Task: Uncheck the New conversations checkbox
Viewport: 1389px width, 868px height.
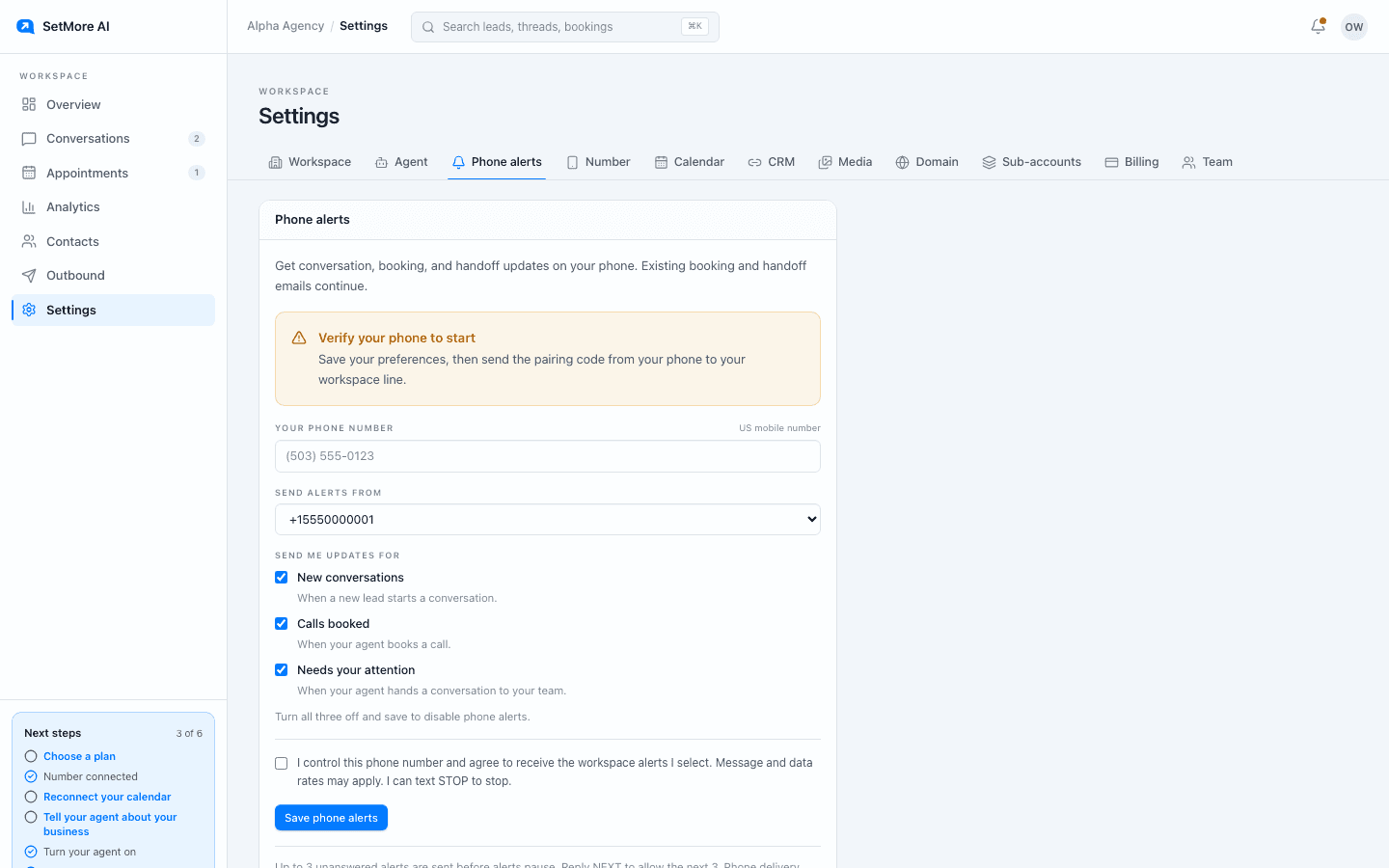Action: [282, 578]
